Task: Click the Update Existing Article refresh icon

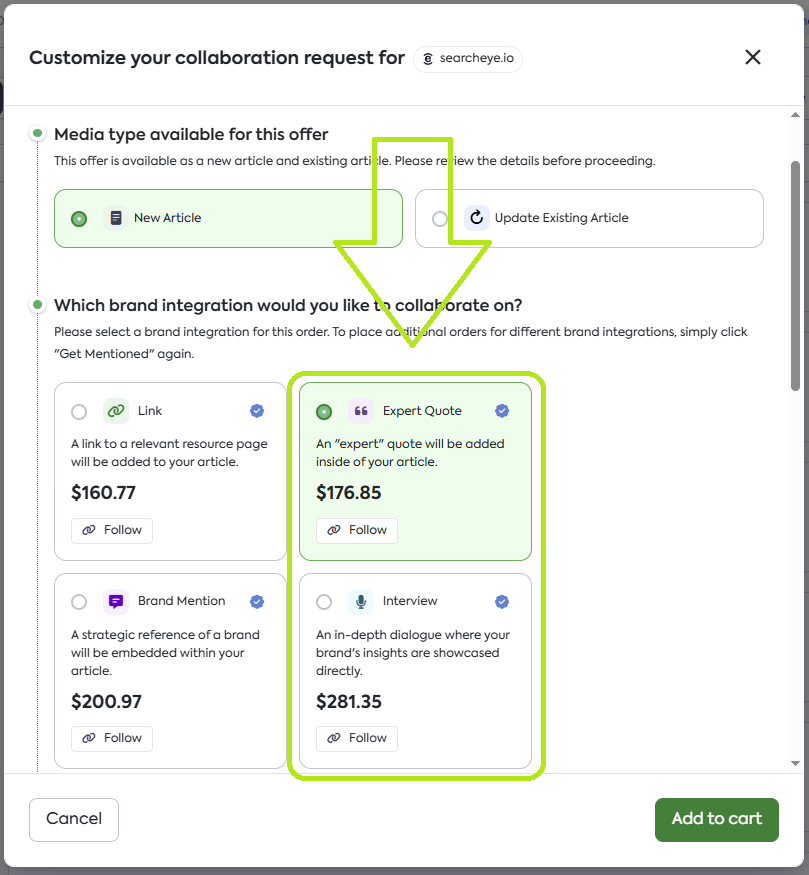Action: pos(477,218)
